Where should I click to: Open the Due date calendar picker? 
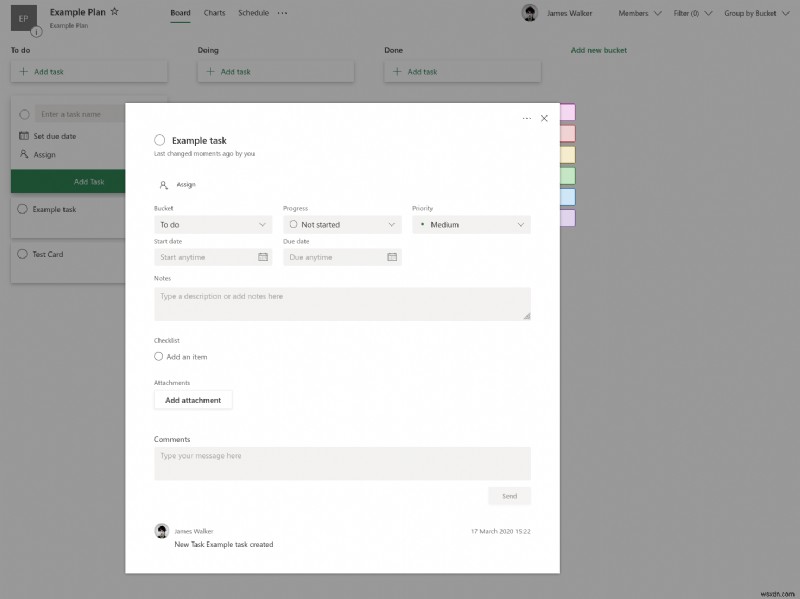coord(389,257)
